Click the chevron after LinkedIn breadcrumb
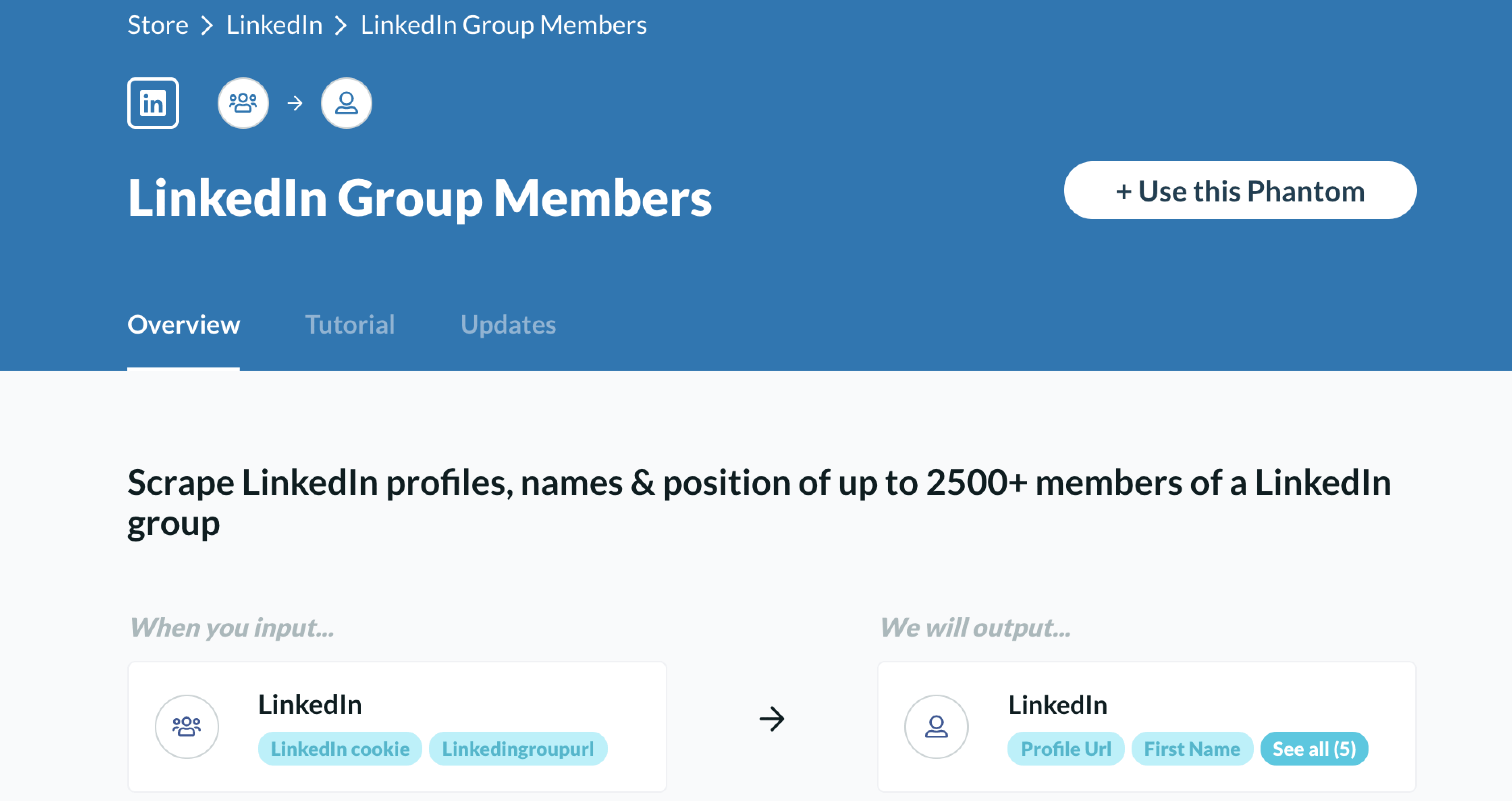The height and width of the screenshot is (801, 1512). tap(341, 25)
